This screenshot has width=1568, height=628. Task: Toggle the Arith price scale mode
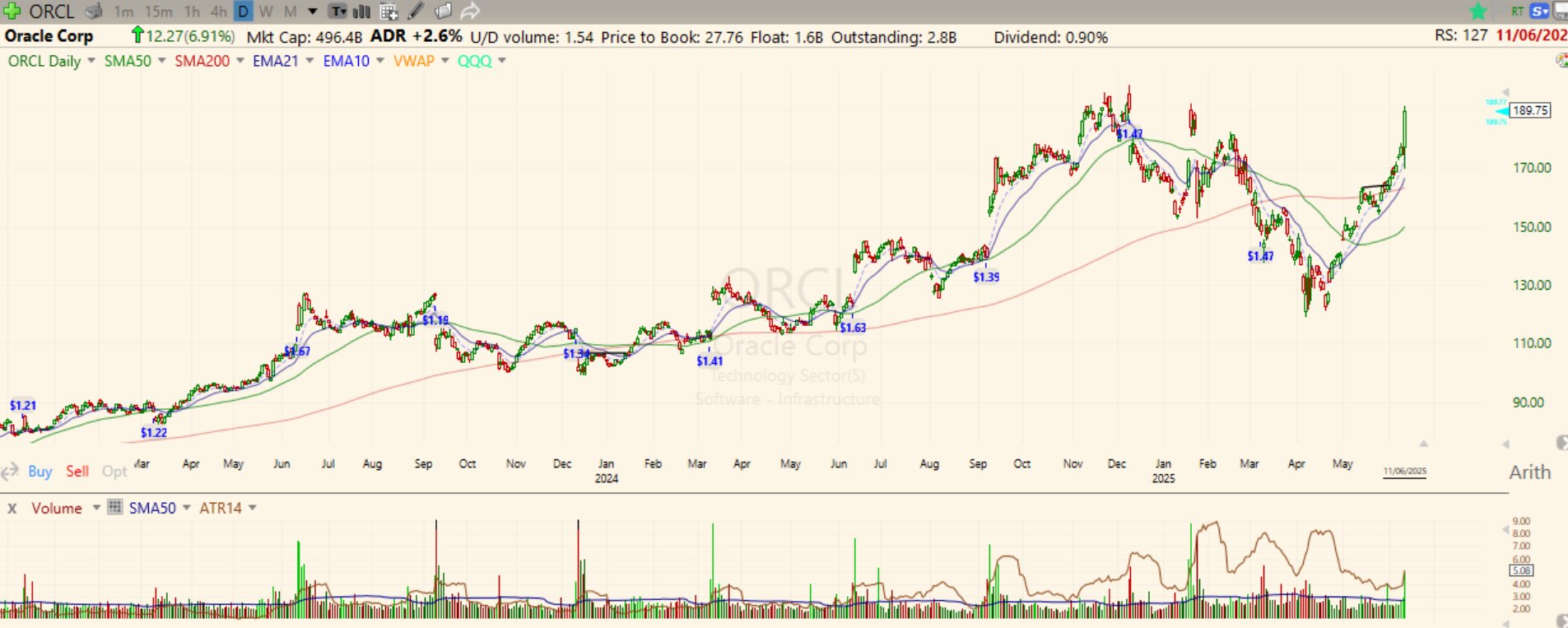click(1529, 472)
